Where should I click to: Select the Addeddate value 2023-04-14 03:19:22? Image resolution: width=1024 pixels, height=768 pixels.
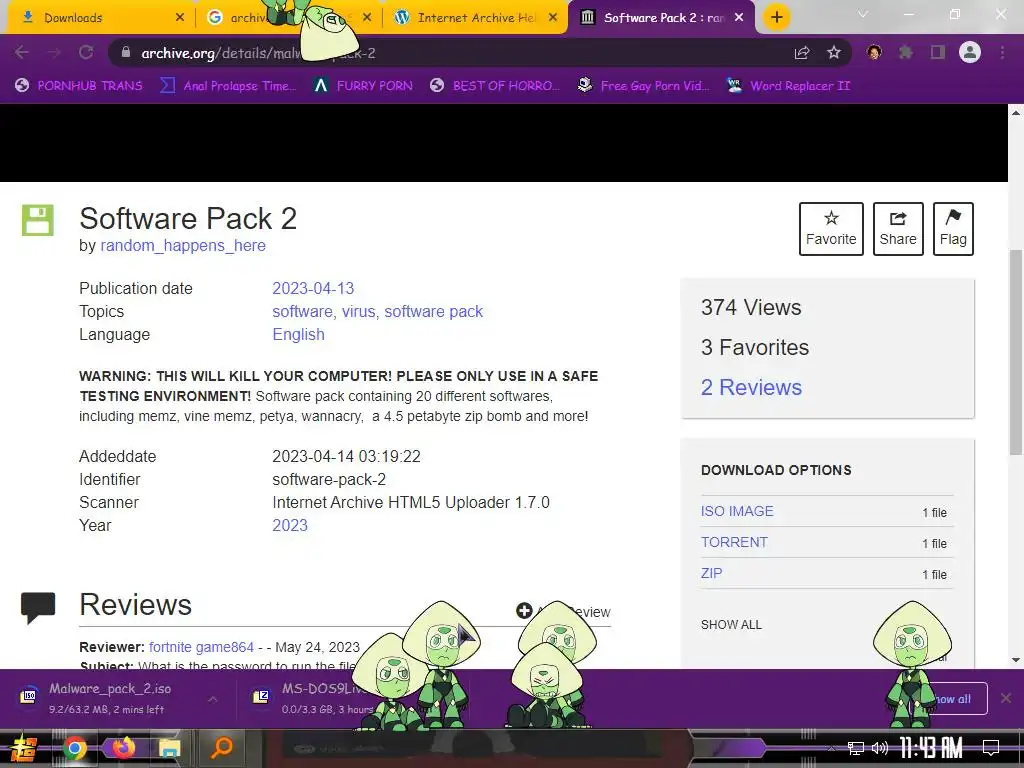coord(346,456)
